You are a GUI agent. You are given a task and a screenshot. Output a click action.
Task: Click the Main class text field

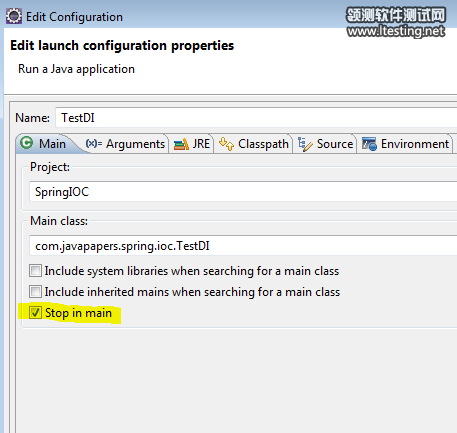[243, 246]
